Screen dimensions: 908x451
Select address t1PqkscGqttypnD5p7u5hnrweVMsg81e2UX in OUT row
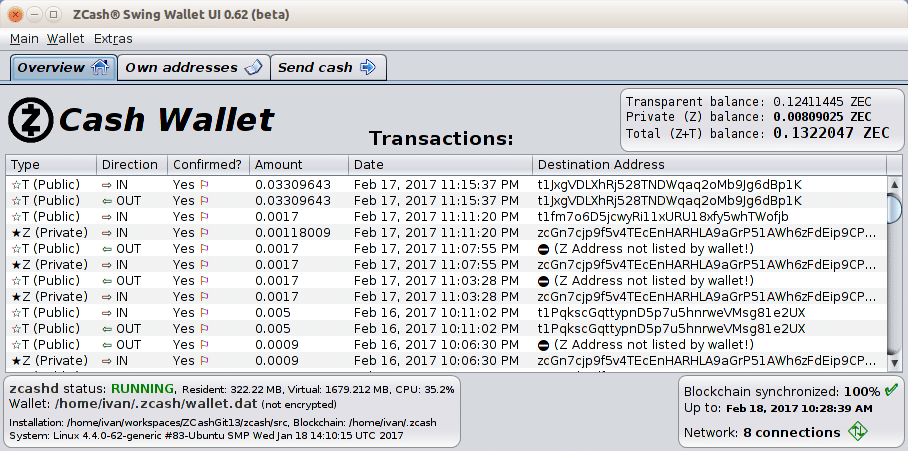click(671, 329)
